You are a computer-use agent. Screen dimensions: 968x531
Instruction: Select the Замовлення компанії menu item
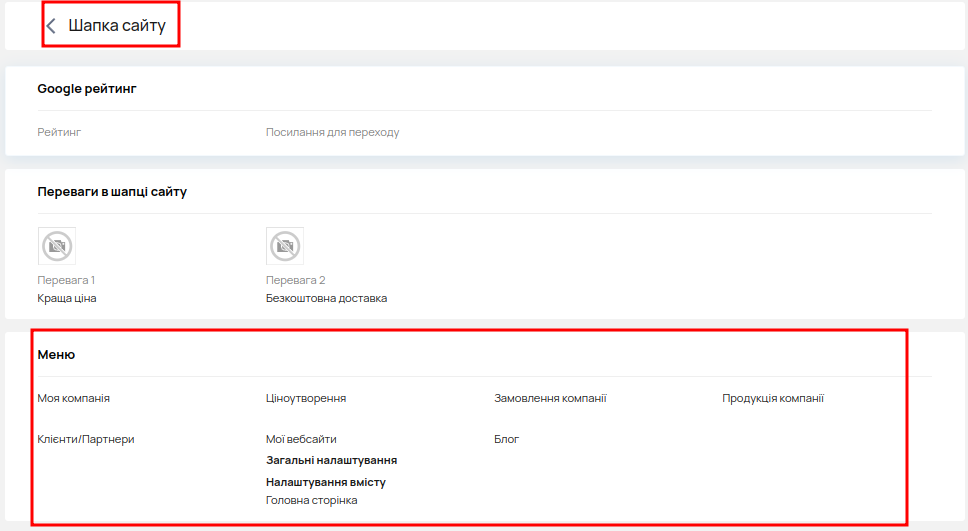[550, 398]
